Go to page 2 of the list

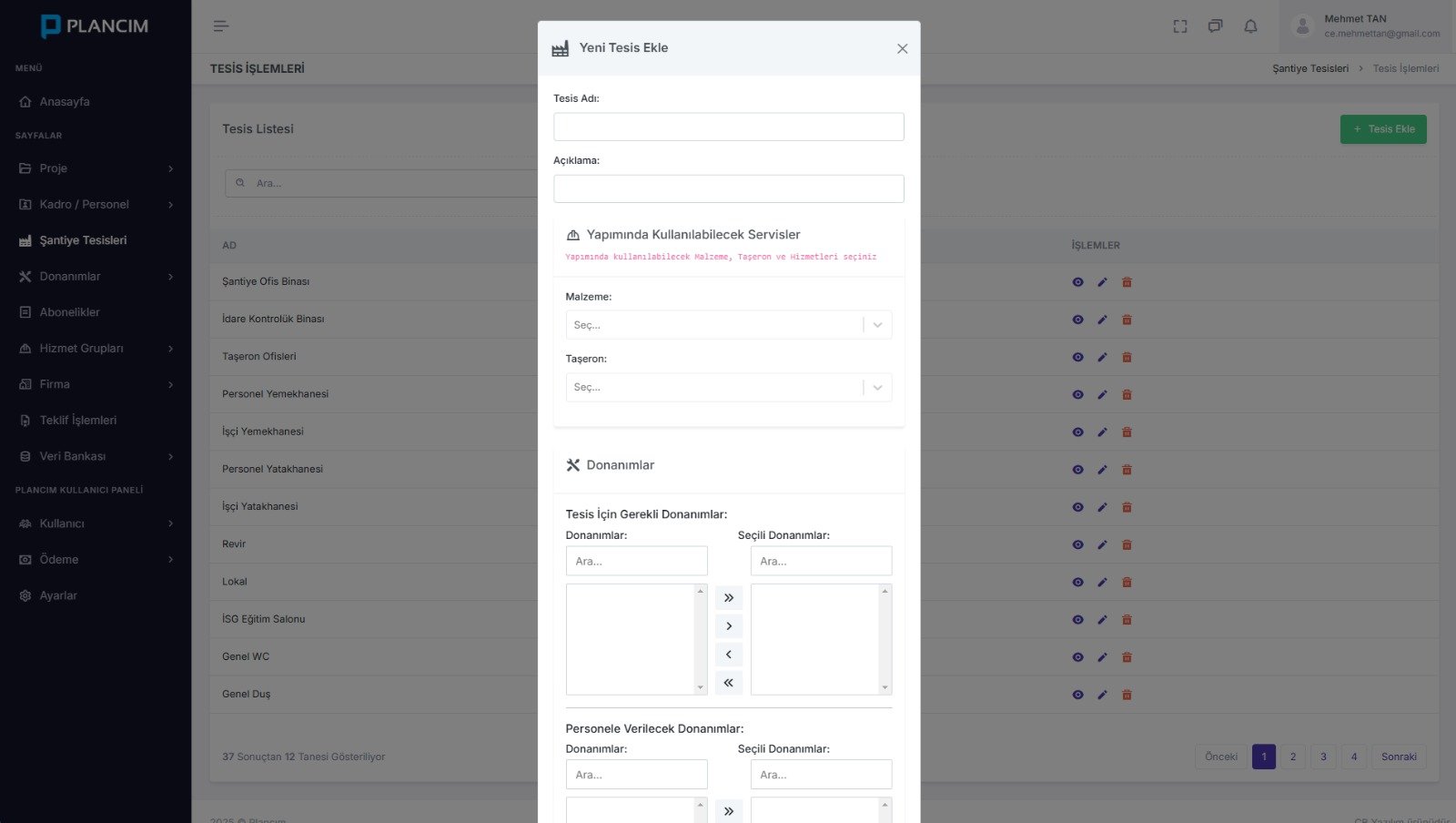pyautogui.click(x=1293, y=757)
